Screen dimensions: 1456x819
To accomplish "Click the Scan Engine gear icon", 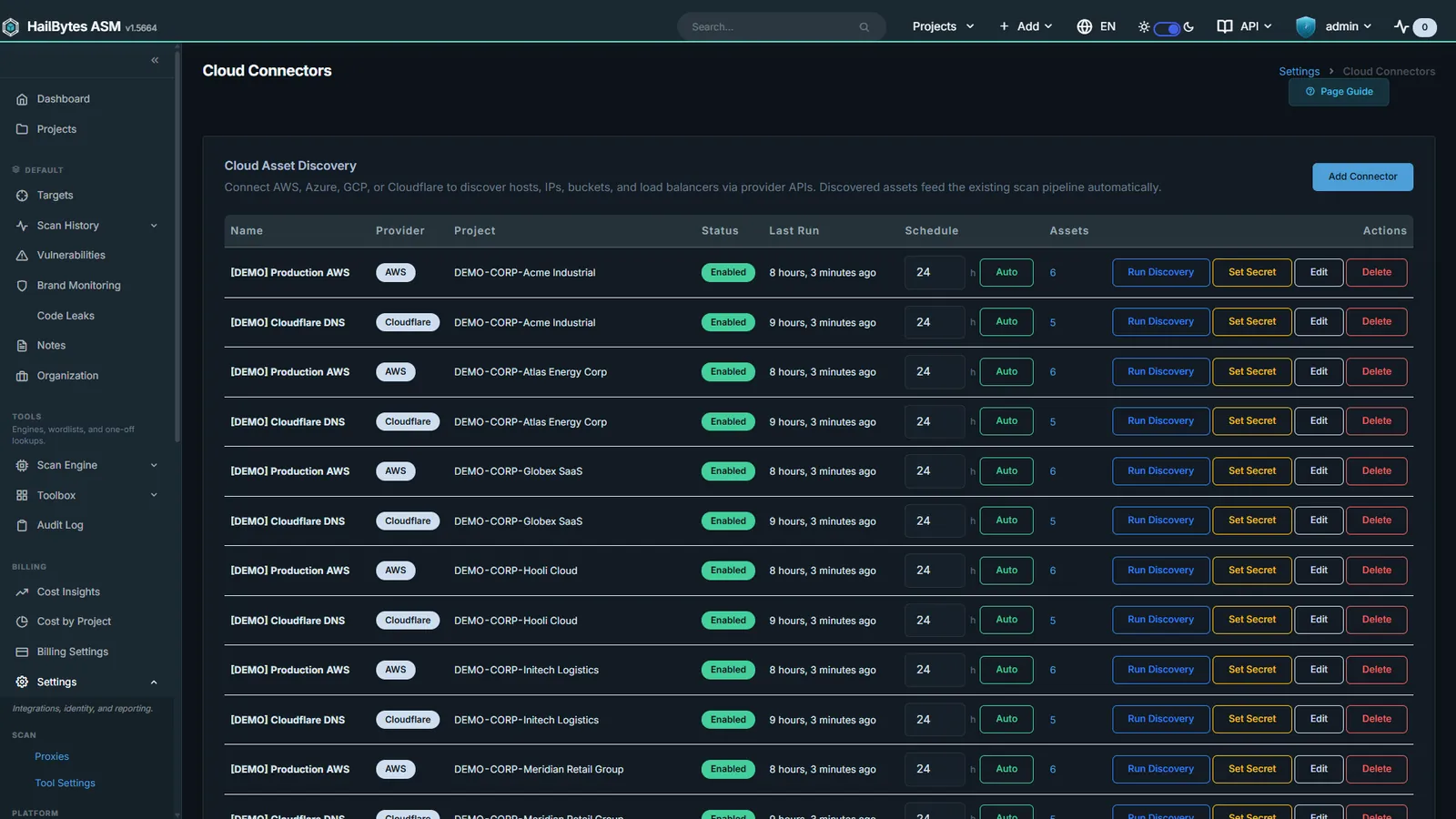I will [x=22, y=465].
